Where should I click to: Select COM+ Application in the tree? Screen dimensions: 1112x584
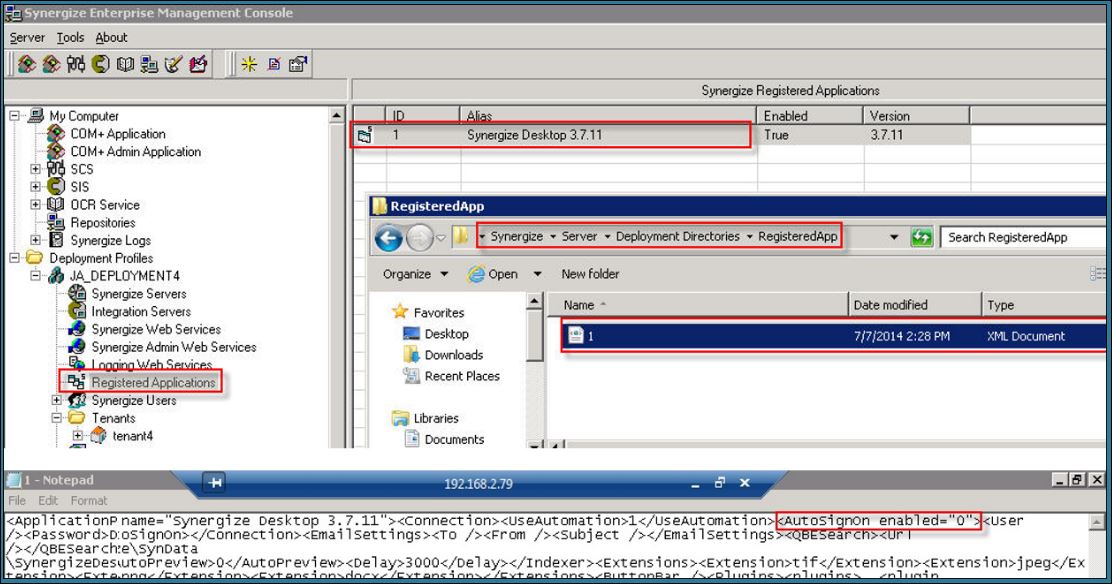(x=118, y=133)
